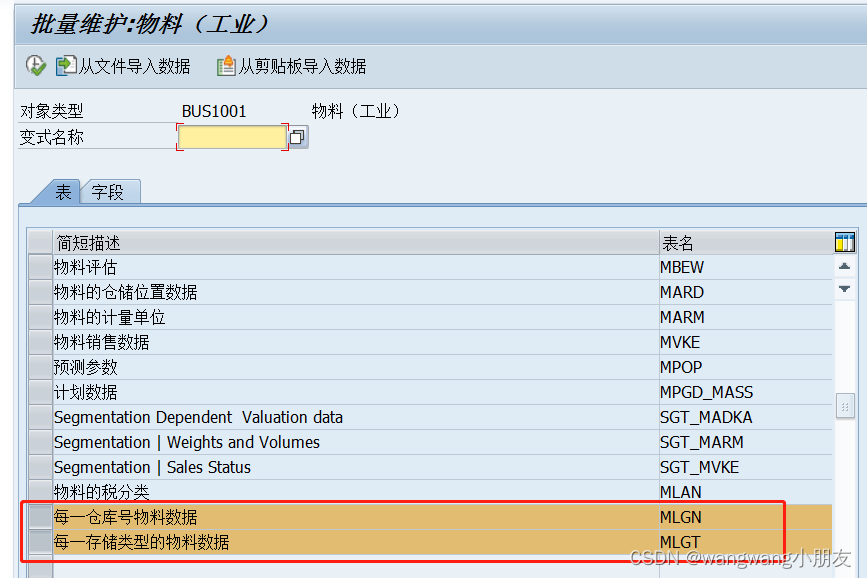Click the SGT_MVKE table name cell

(746, 467)
